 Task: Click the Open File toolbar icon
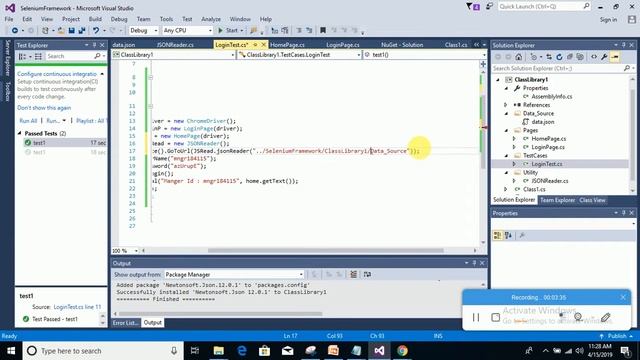[x=61, y=31]
